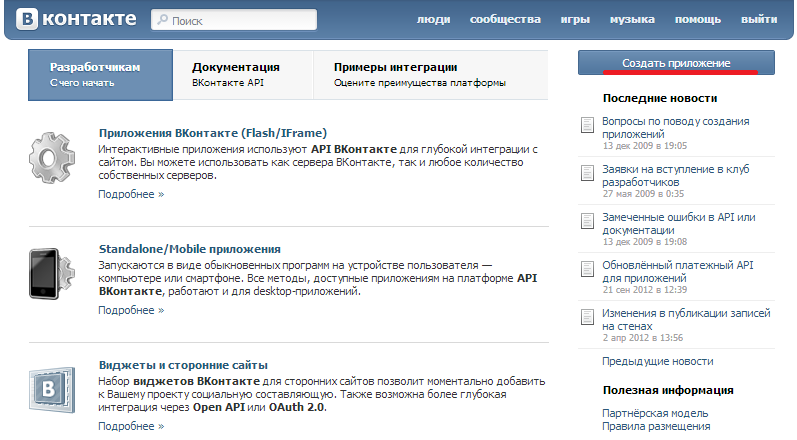Click the gear icon for Flash/IFrame apps

click(52, 158)
